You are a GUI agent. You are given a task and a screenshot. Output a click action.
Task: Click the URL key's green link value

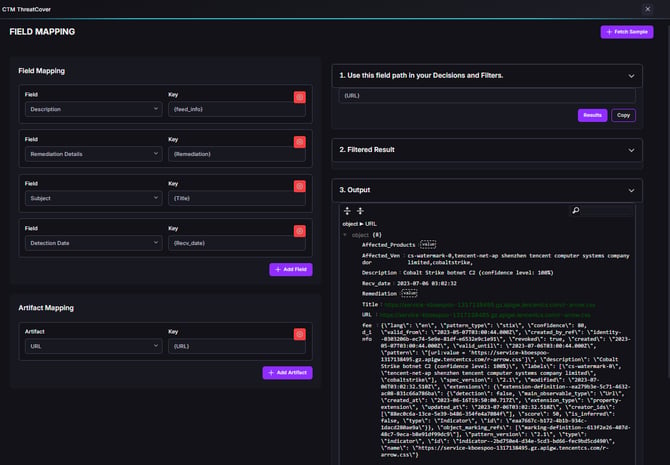[x=485, y=315]
